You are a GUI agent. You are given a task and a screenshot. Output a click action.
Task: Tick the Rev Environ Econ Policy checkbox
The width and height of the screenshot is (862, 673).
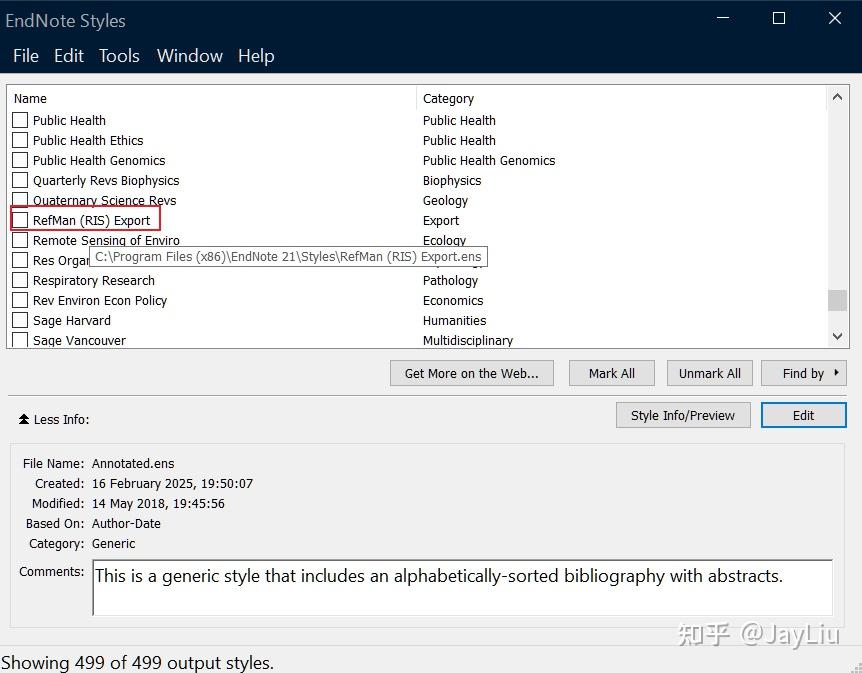pos(20,300)
